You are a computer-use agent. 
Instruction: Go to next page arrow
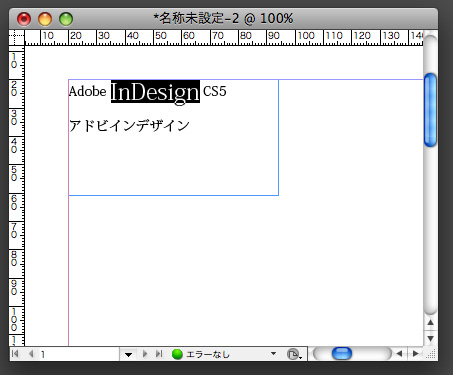point(145,354)
